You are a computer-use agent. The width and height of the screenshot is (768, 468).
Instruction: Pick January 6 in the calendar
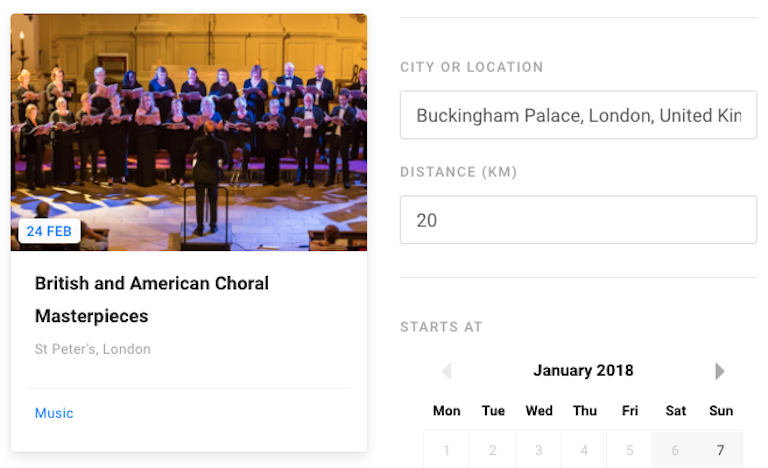click(675, 450)
